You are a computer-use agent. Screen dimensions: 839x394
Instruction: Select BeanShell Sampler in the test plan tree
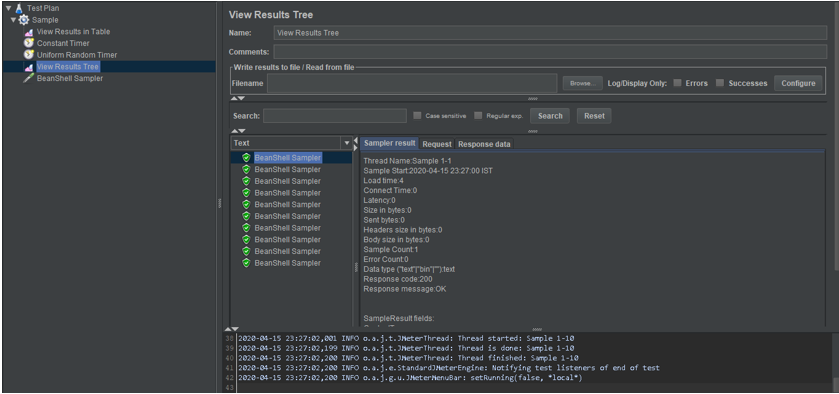70,79
